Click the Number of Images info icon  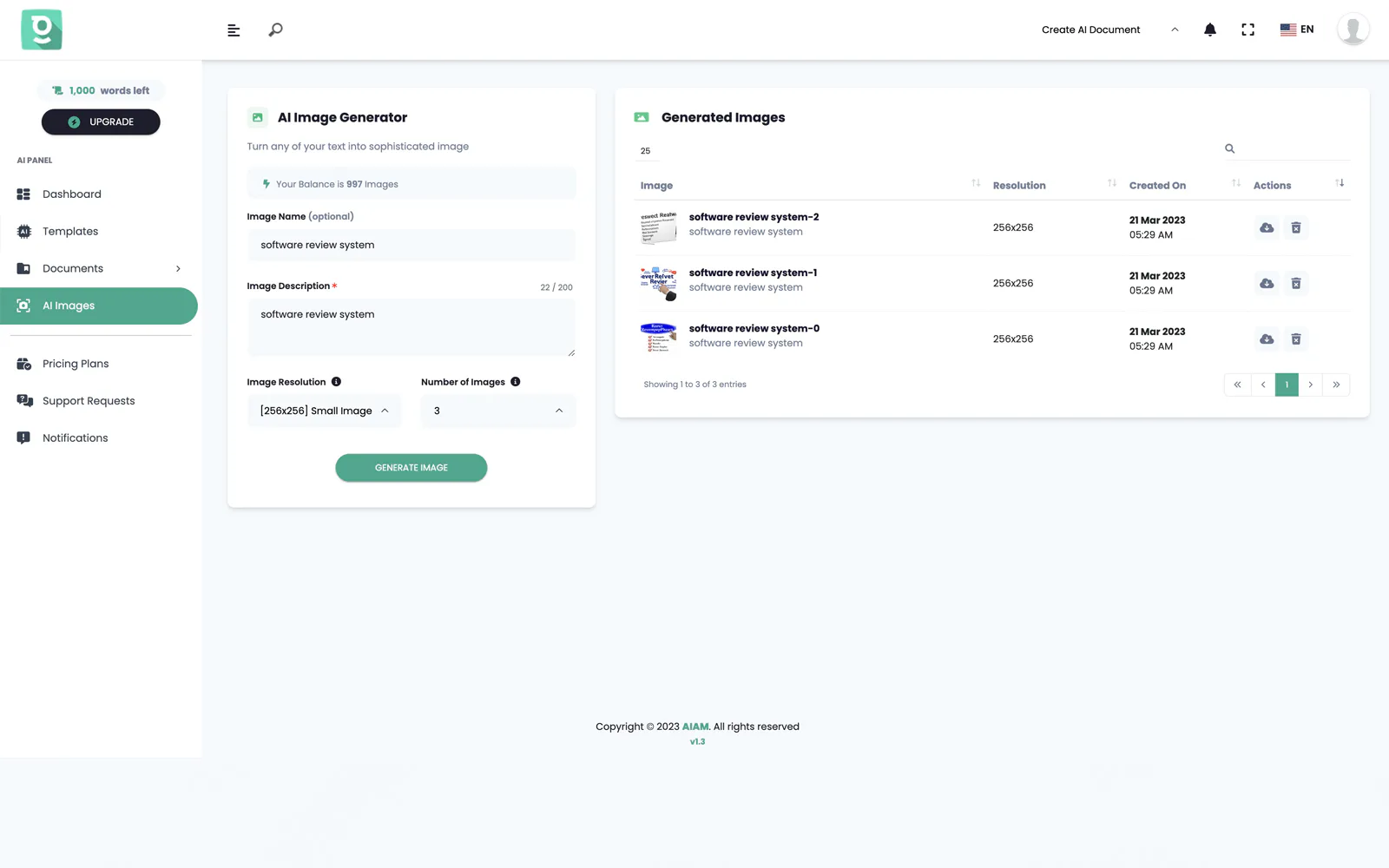515,382
